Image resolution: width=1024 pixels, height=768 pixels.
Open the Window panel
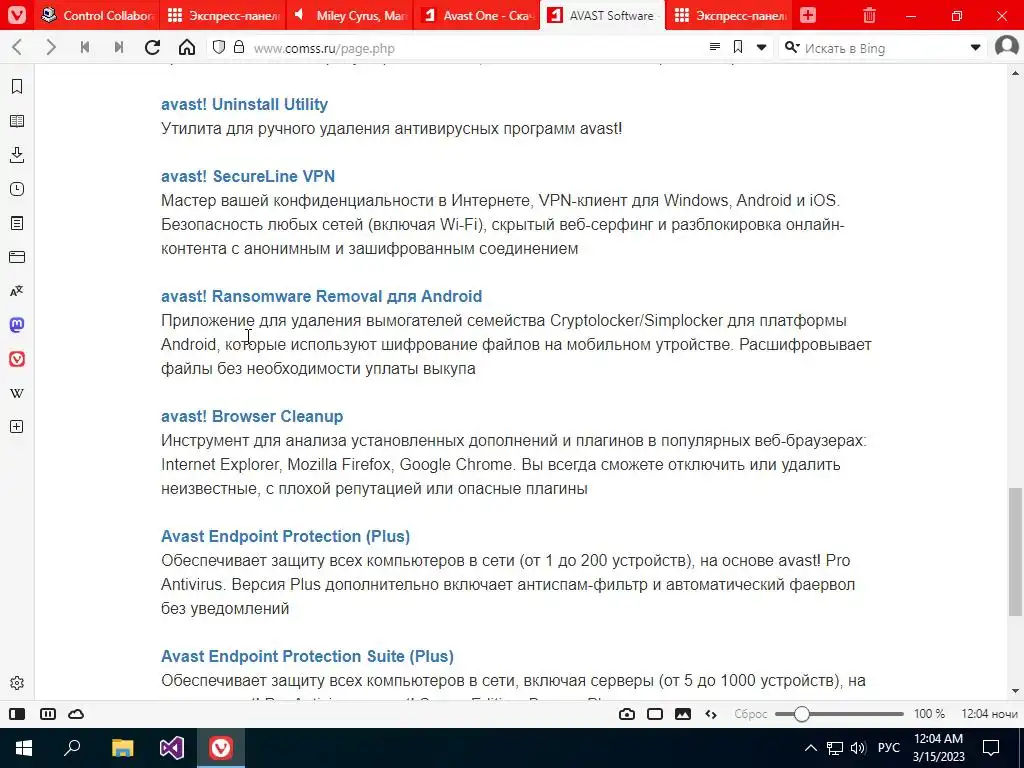17,257
